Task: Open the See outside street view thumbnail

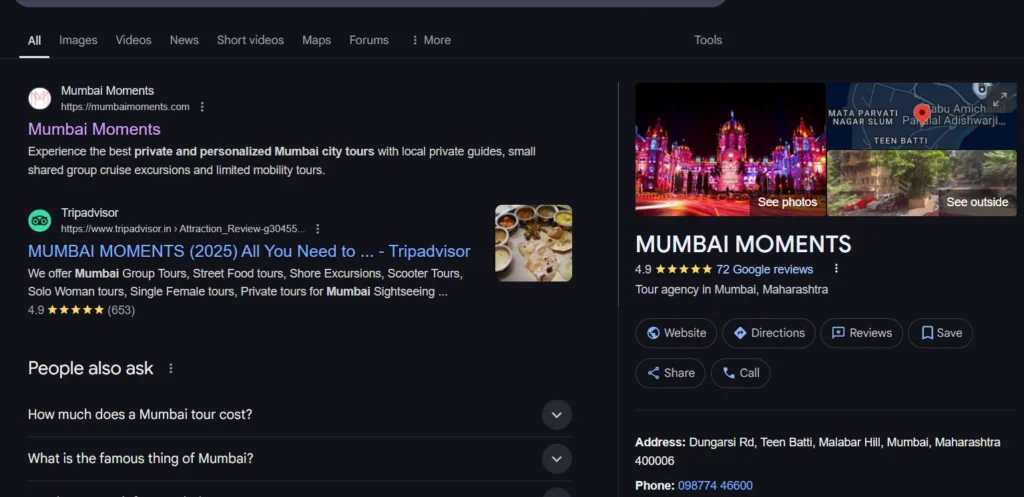Action: [921, 183]
